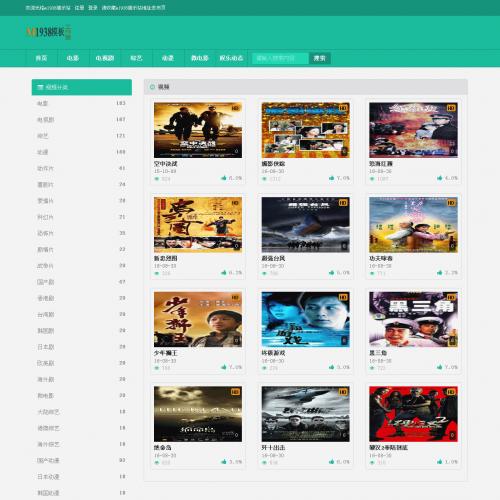Click the thumbs-up icon under 少年狮王
The width and height of the screenshot is (500, 500).
pyautogui.click(x=224, y=367)
